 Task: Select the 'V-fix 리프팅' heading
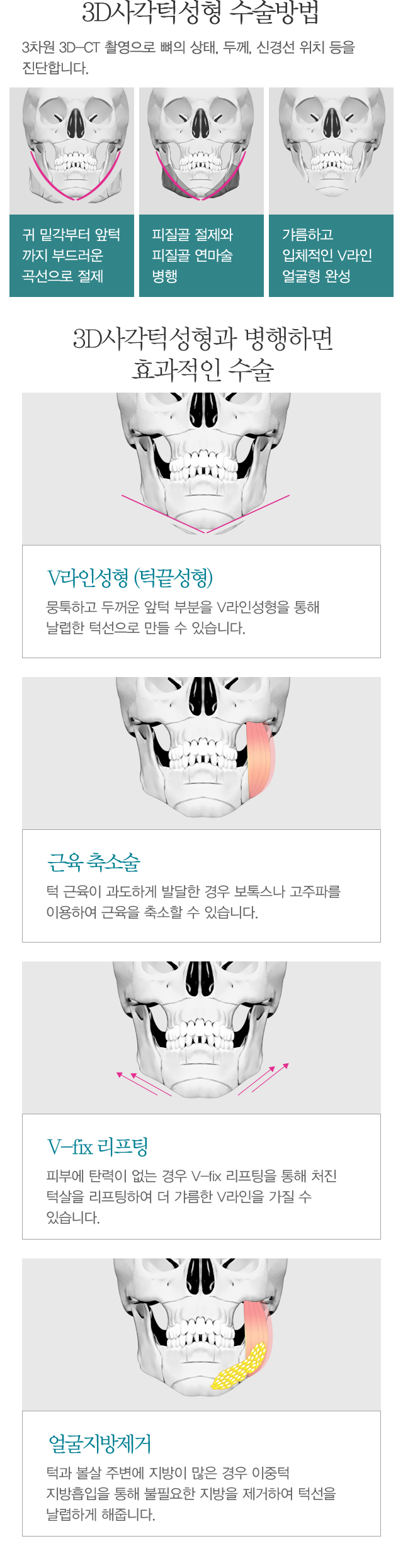(98, 1146)
